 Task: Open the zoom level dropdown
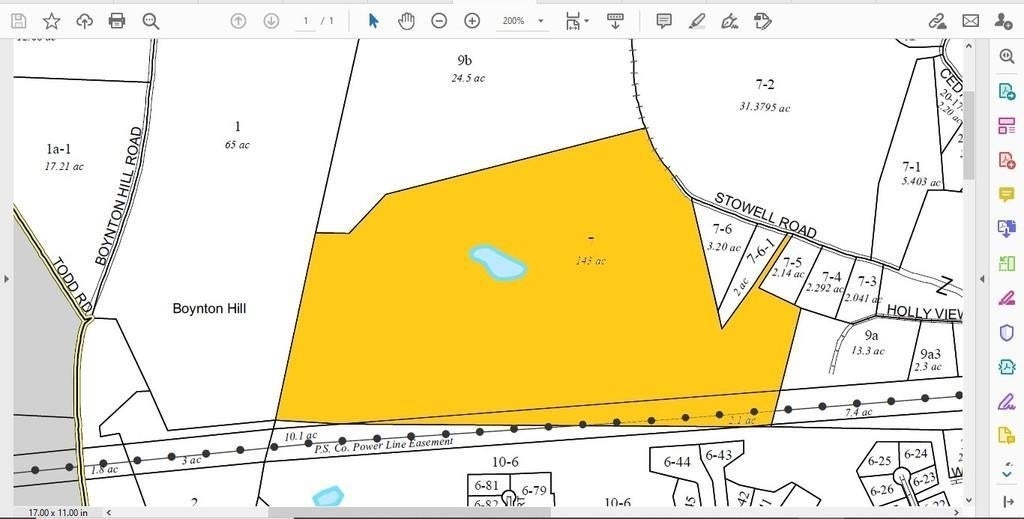pos(522,21)
